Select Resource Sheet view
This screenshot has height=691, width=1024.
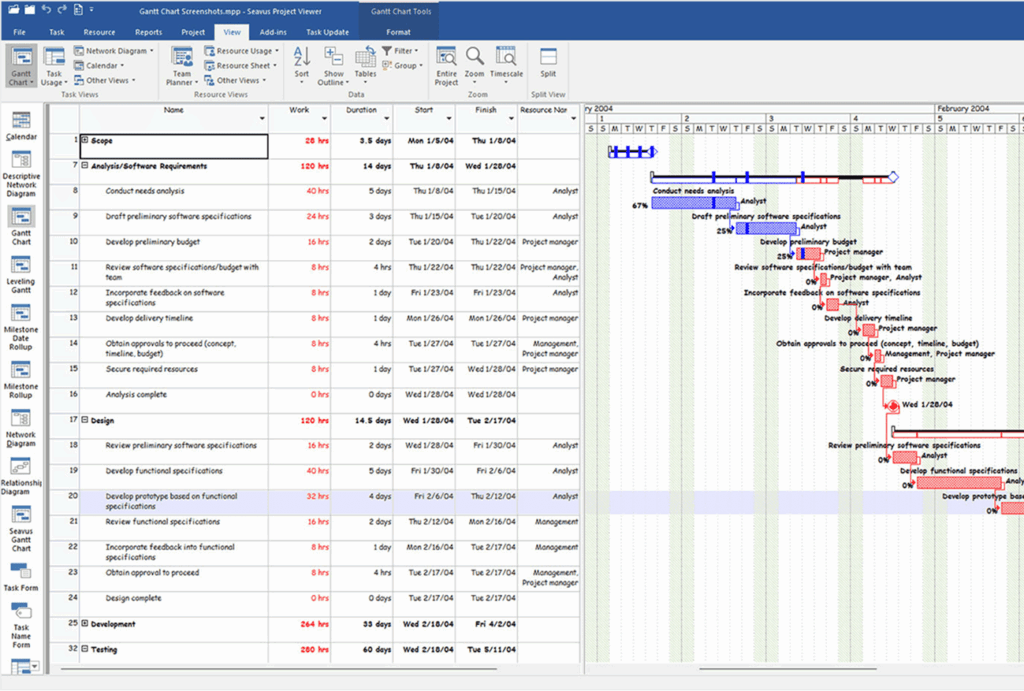coord(240,65)
